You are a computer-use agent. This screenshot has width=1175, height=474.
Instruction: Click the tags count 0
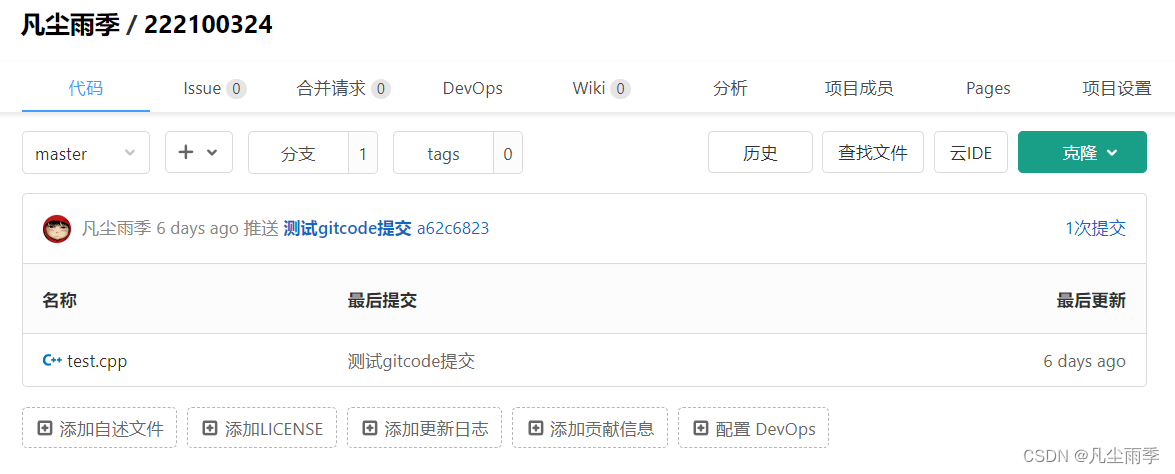508,154
